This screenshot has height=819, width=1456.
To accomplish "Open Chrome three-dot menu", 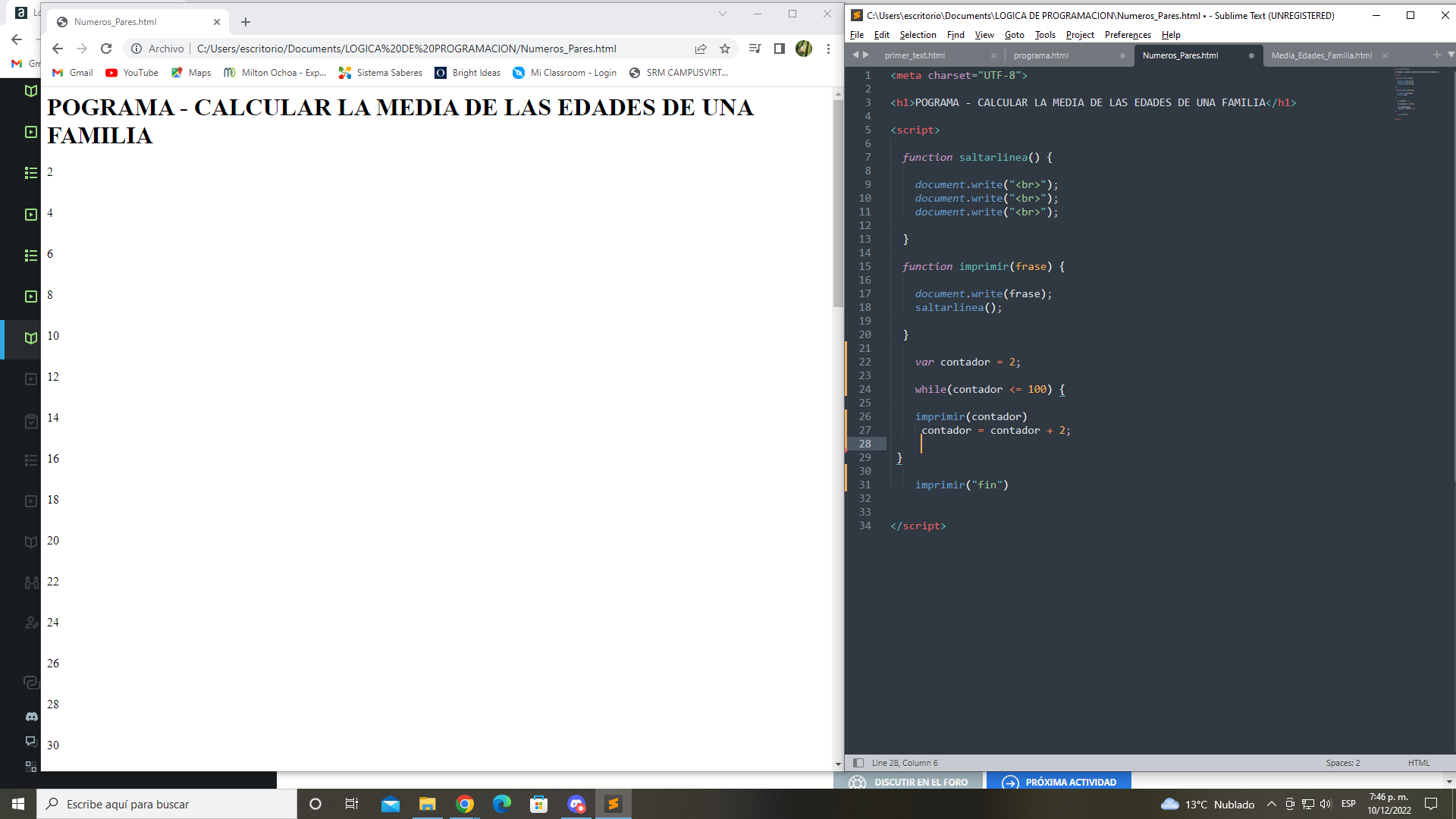I will [x=828, y=49].
